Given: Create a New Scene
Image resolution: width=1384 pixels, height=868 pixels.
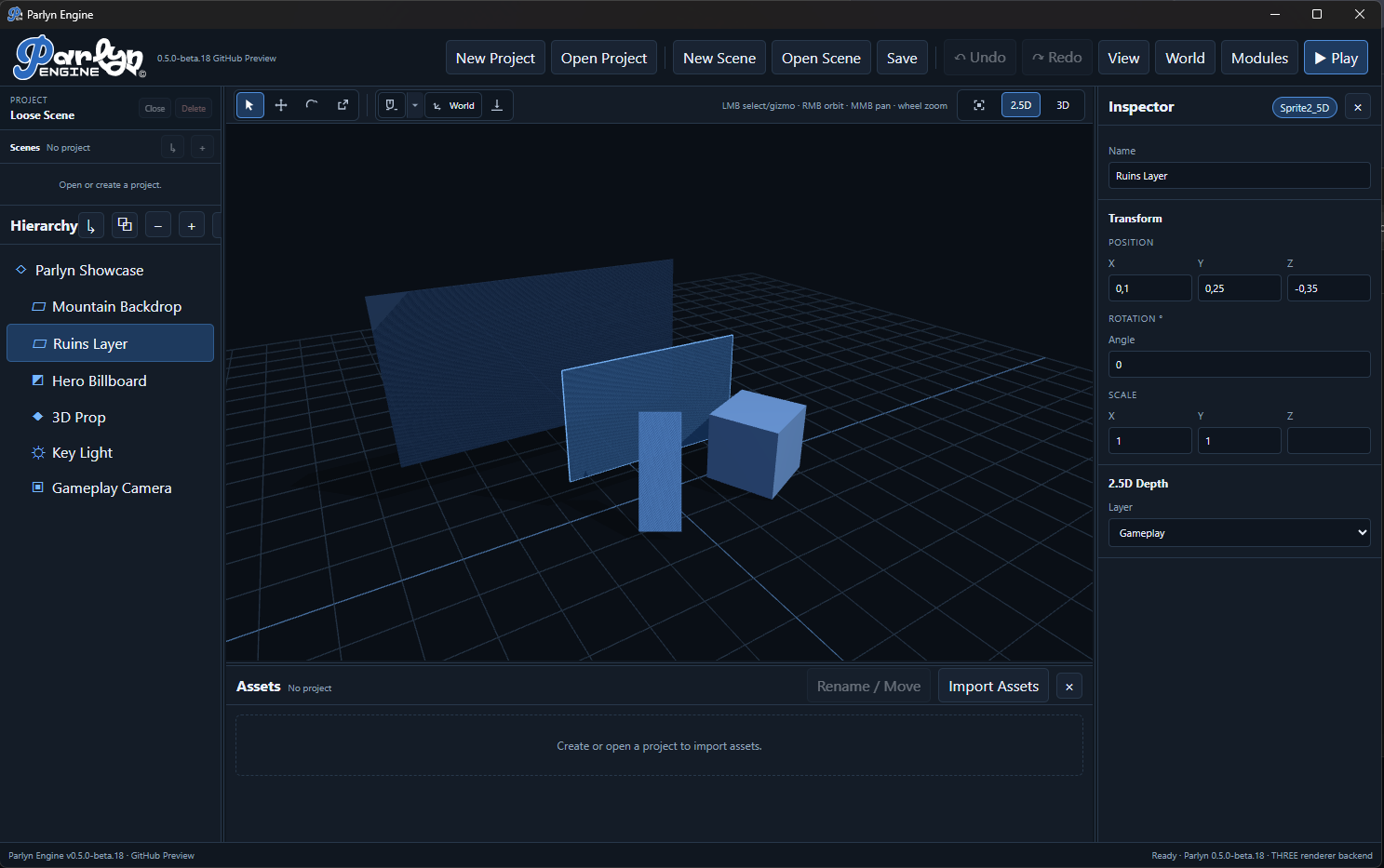Looking at the screenshot, I should 719,58.
